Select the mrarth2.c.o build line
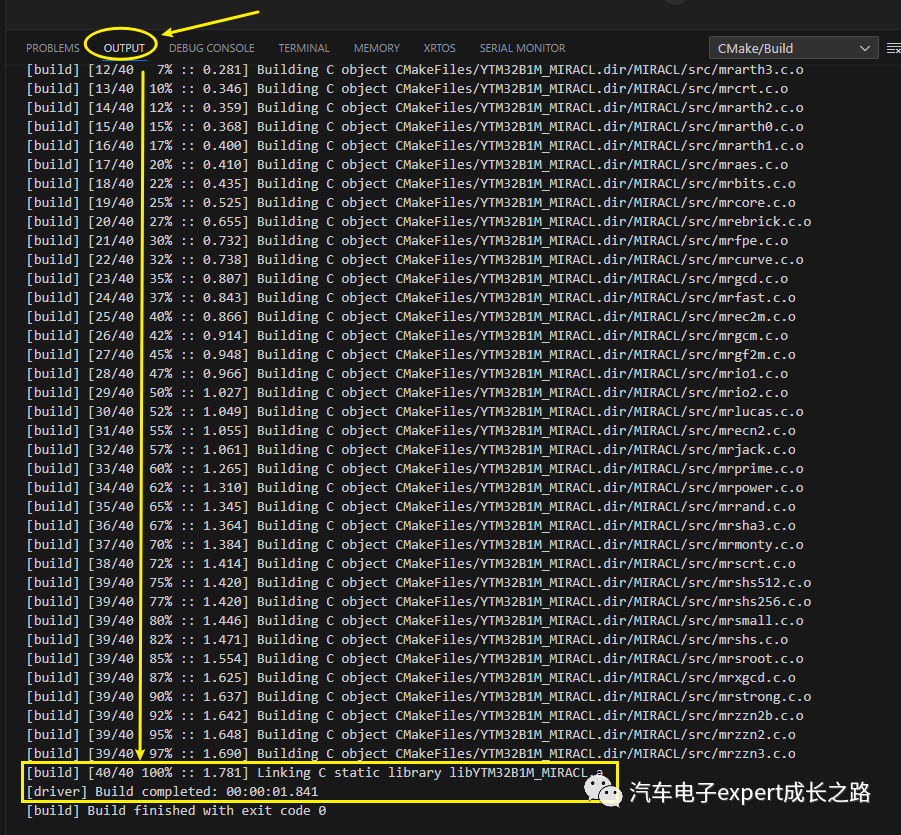The width and height of the screenshot is (901, 835). (x=415, y=108)
